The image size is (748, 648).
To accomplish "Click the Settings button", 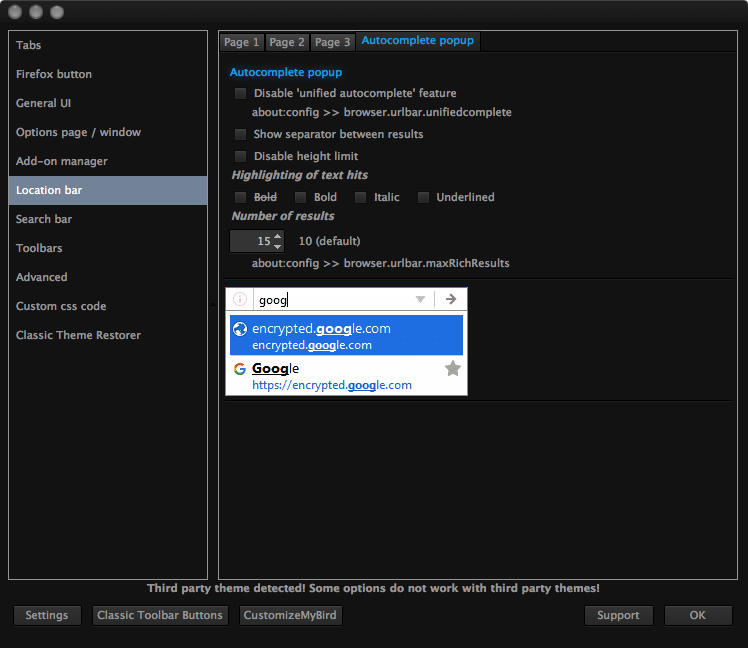I will click(x=47, y=616).
